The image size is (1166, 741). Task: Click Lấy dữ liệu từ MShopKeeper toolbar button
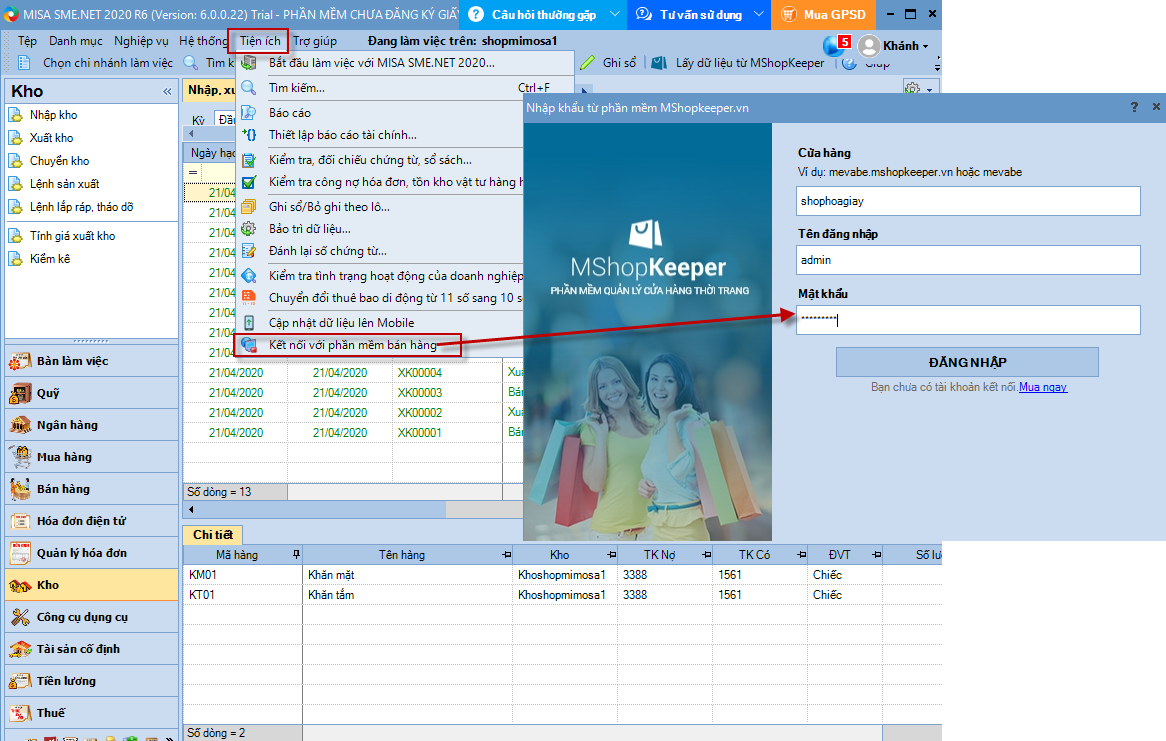click(738, 62)
